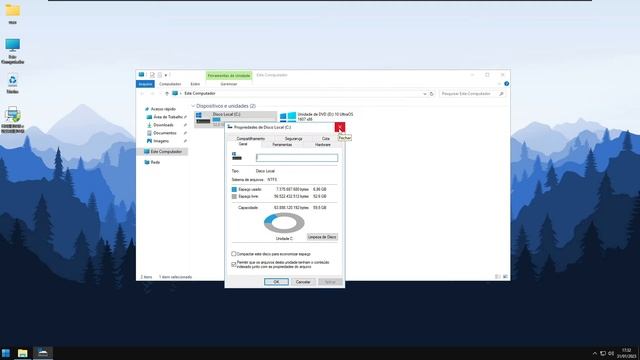Viewport: 640px width, 360px height.
Task: Click OK in properties dialog
Action: pyautogui.click(x=276, y=282)
